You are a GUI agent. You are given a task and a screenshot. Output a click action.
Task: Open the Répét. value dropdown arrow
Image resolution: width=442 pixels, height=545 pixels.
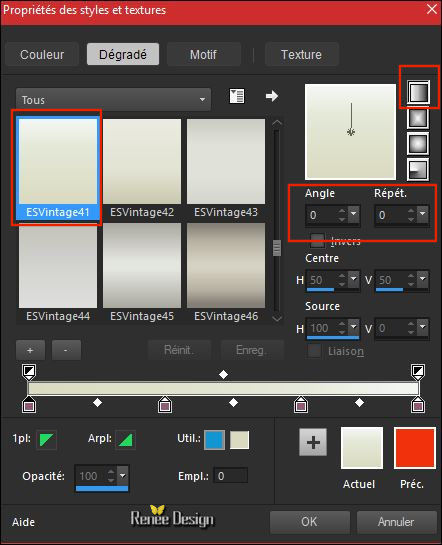click(x=423, y=214)
